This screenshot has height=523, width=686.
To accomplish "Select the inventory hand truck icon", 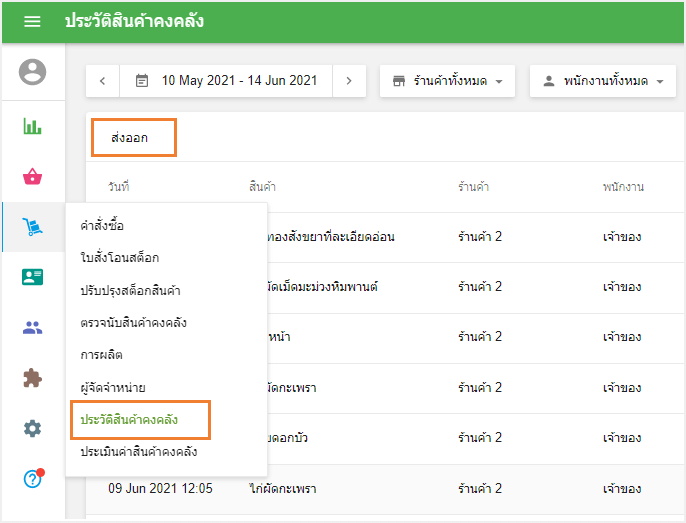I will tap(32, 227).
